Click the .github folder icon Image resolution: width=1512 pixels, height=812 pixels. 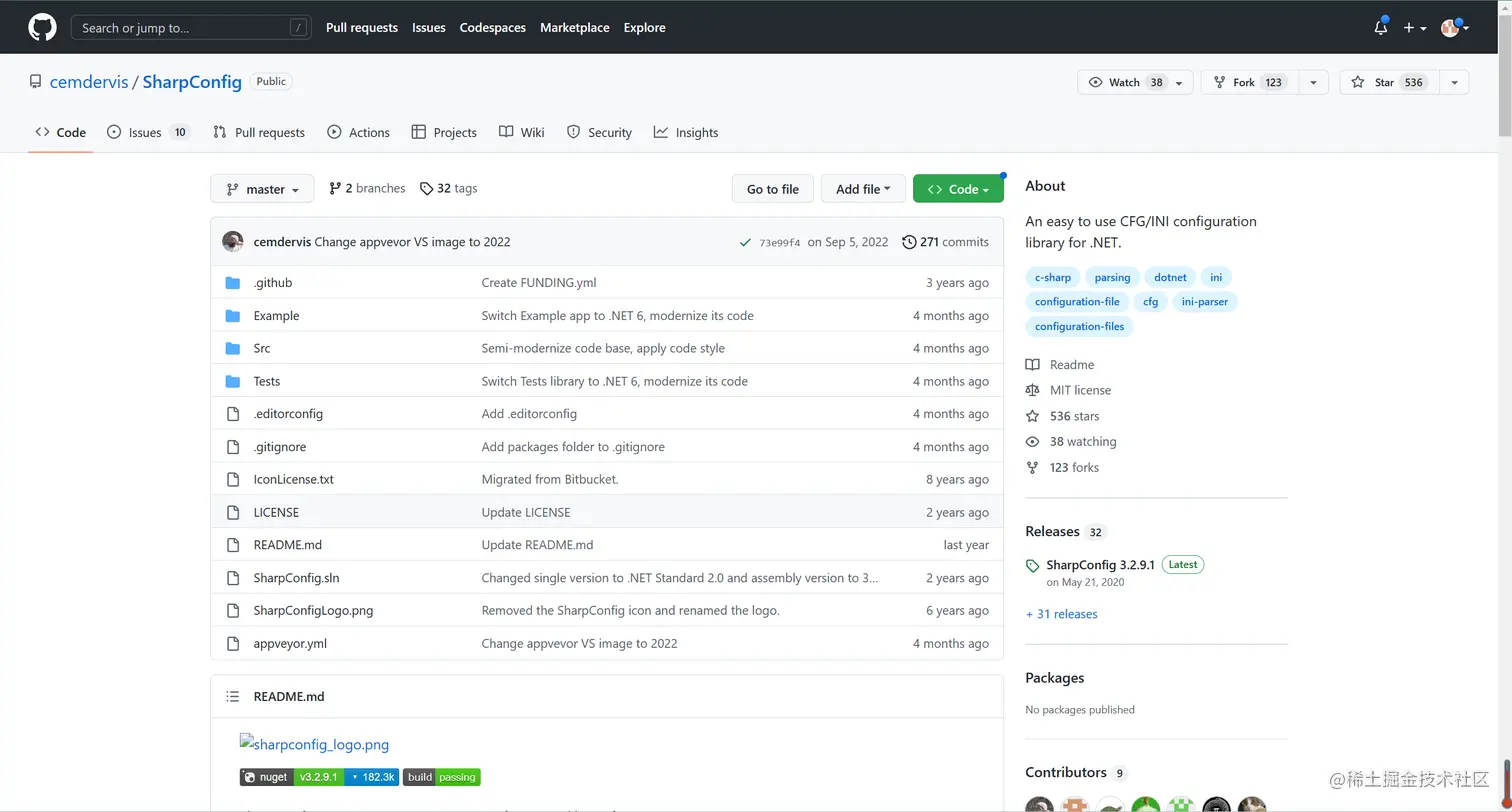[233, 283]
